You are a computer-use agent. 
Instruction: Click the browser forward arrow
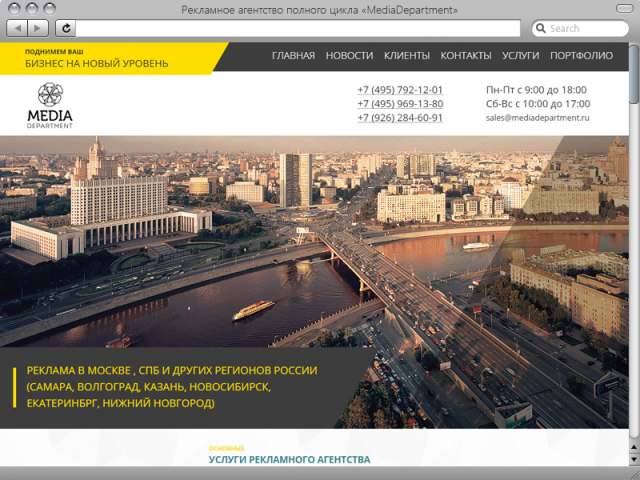[x=38, y=28]
